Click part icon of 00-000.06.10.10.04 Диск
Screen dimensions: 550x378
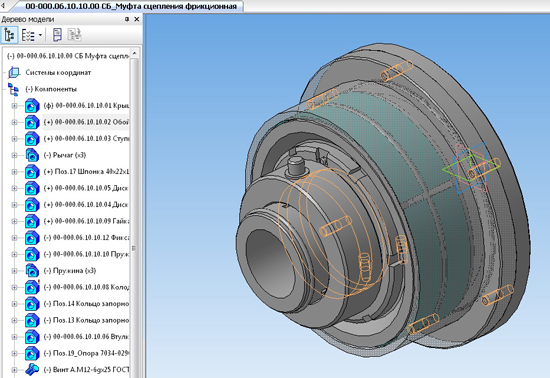pyautogui.click(x=32, y=205)
